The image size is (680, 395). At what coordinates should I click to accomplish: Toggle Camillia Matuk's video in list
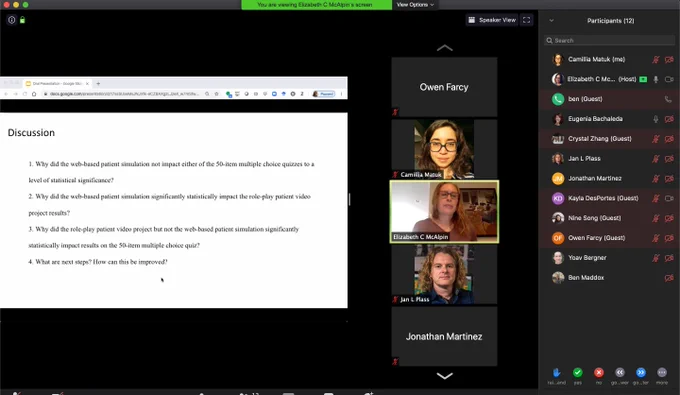point(669,60)
